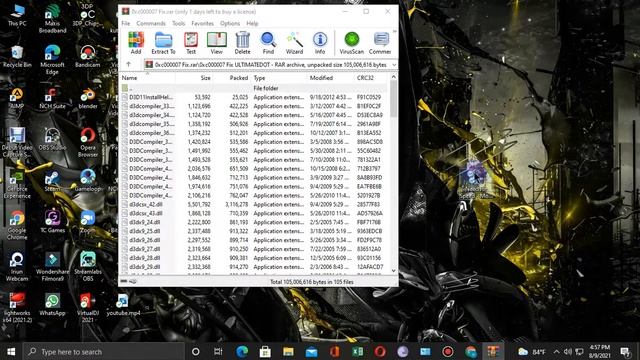640x360 pixels.
Task: Click the Add toolbar icon in WinRAR
Action: tap(136, 43)
